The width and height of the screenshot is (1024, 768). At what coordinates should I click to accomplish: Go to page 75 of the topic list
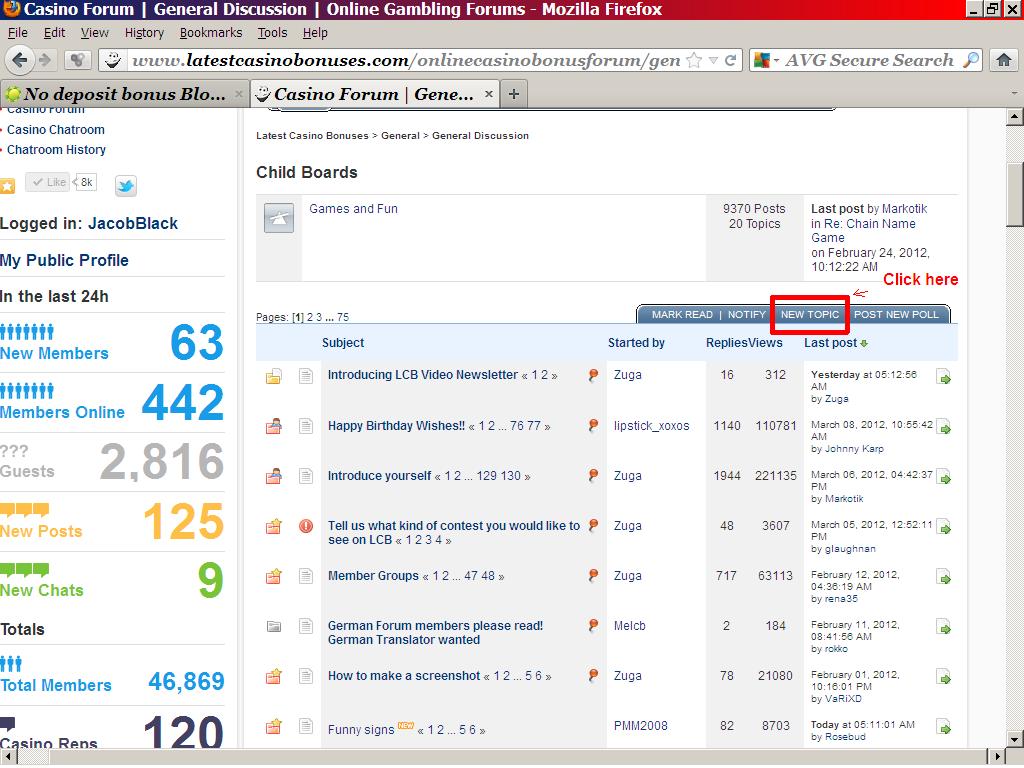pos(343,317)
